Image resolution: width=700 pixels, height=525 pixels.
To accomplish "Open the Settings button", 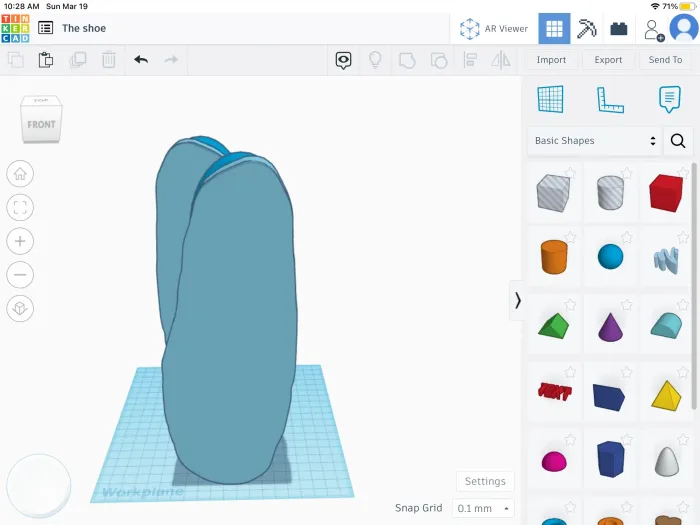I will (x=485, y=481).
